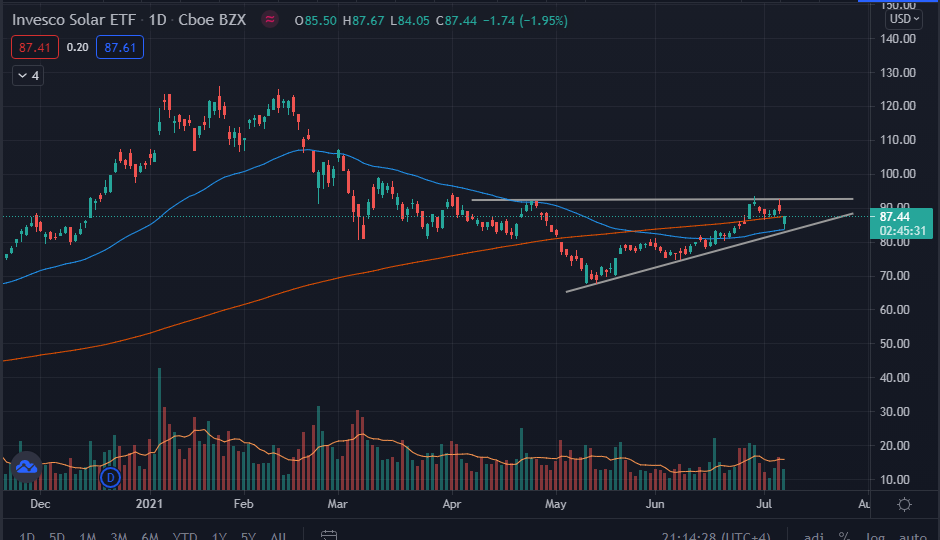Click the red 87.41 sell price button
Screen dimensions: 940x540
[x=35, y=47]
